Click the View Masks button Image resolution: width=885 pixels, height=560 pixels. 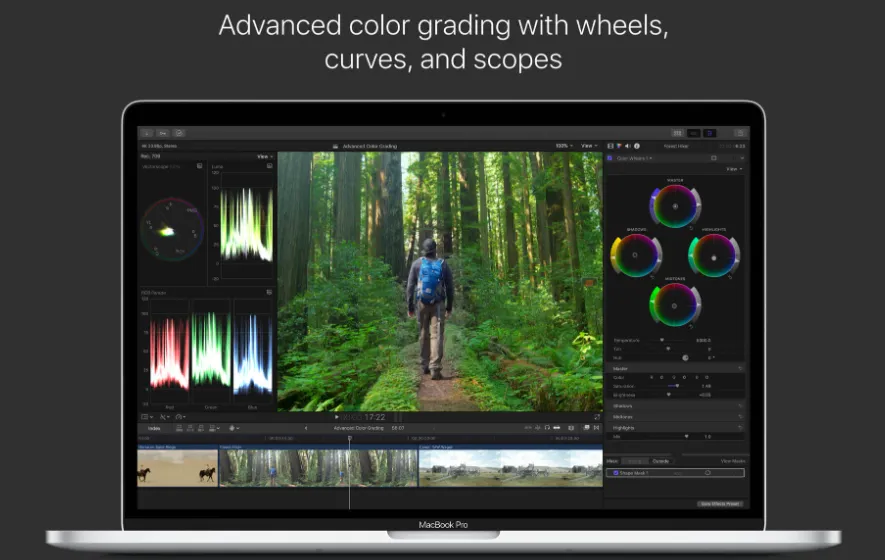pyautogui.click(x=733, y=461)
